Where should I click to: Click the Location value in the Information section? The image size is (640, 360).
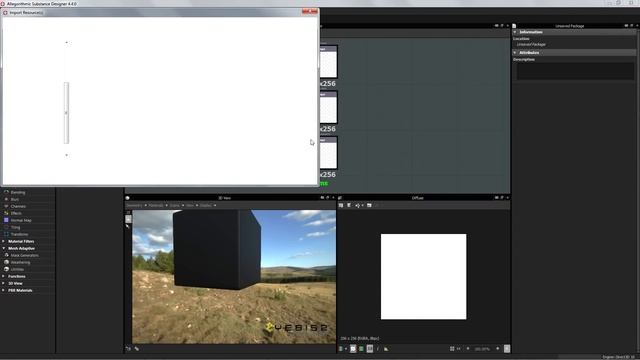coord(531,44)
